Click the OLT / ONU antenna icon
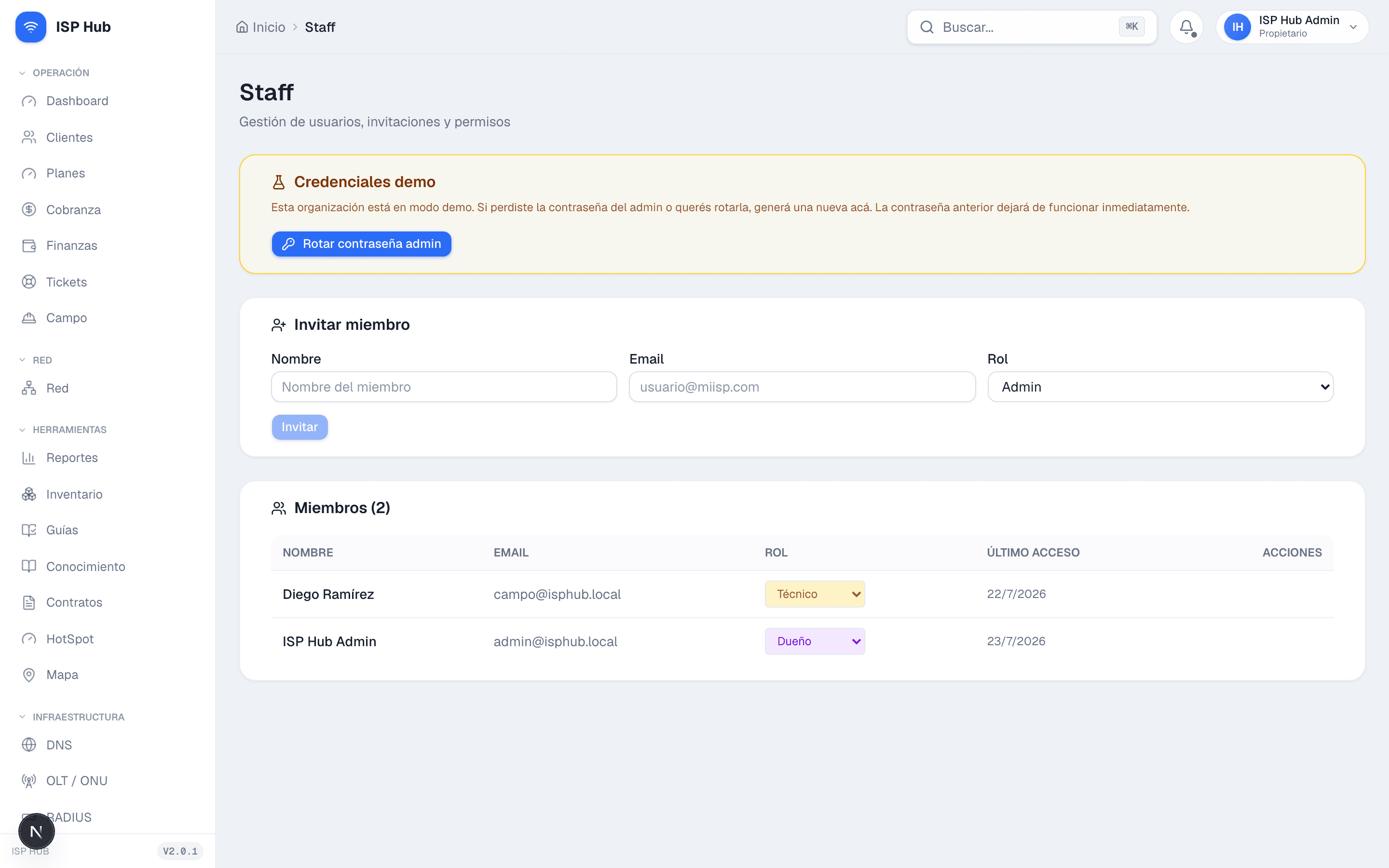The image size is (1389, 868). 29,781
